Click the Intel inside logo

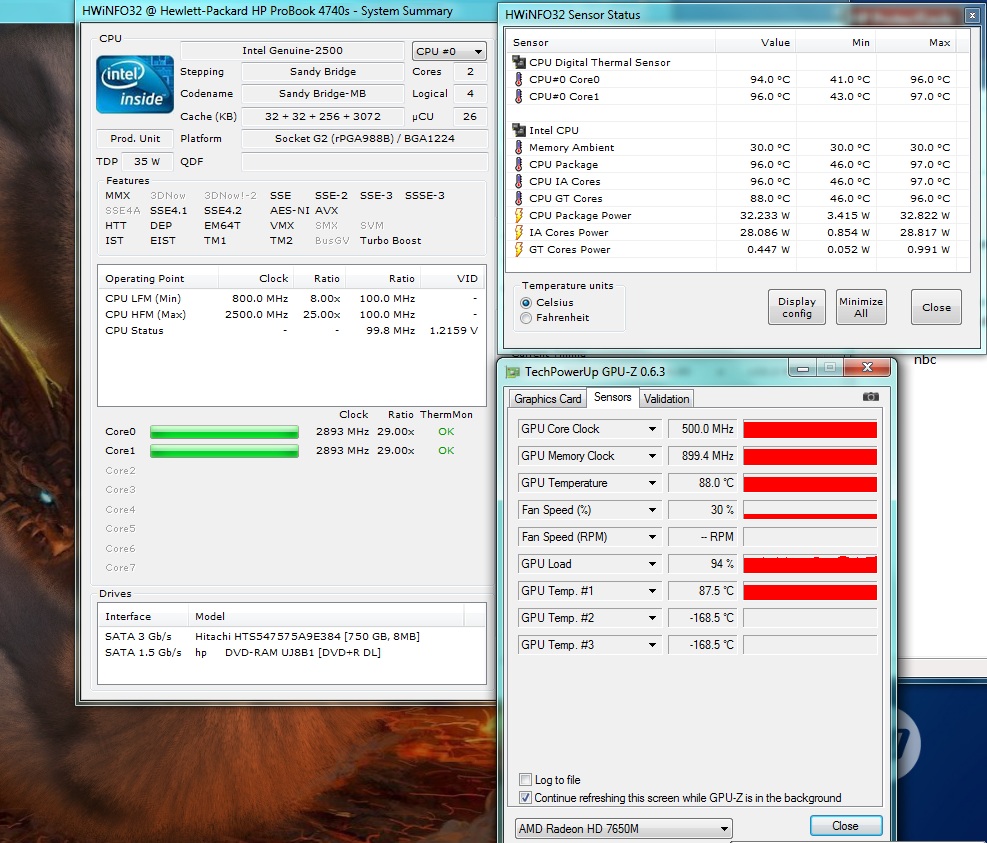tap(135, 84)
